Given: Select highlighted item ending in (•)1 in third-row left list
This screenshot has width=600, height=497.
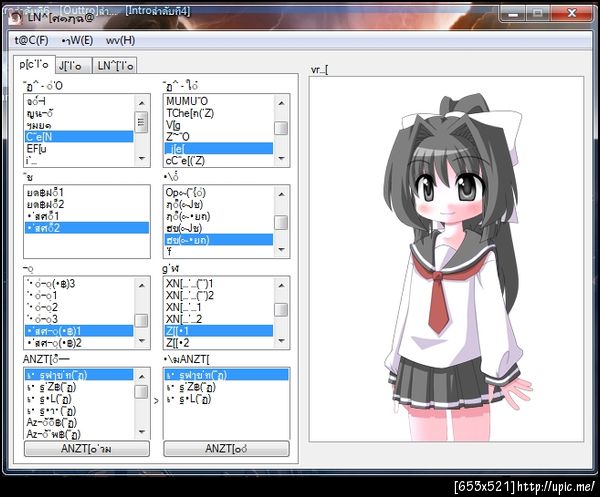Looking at the screenshot, I should (79, 331).
